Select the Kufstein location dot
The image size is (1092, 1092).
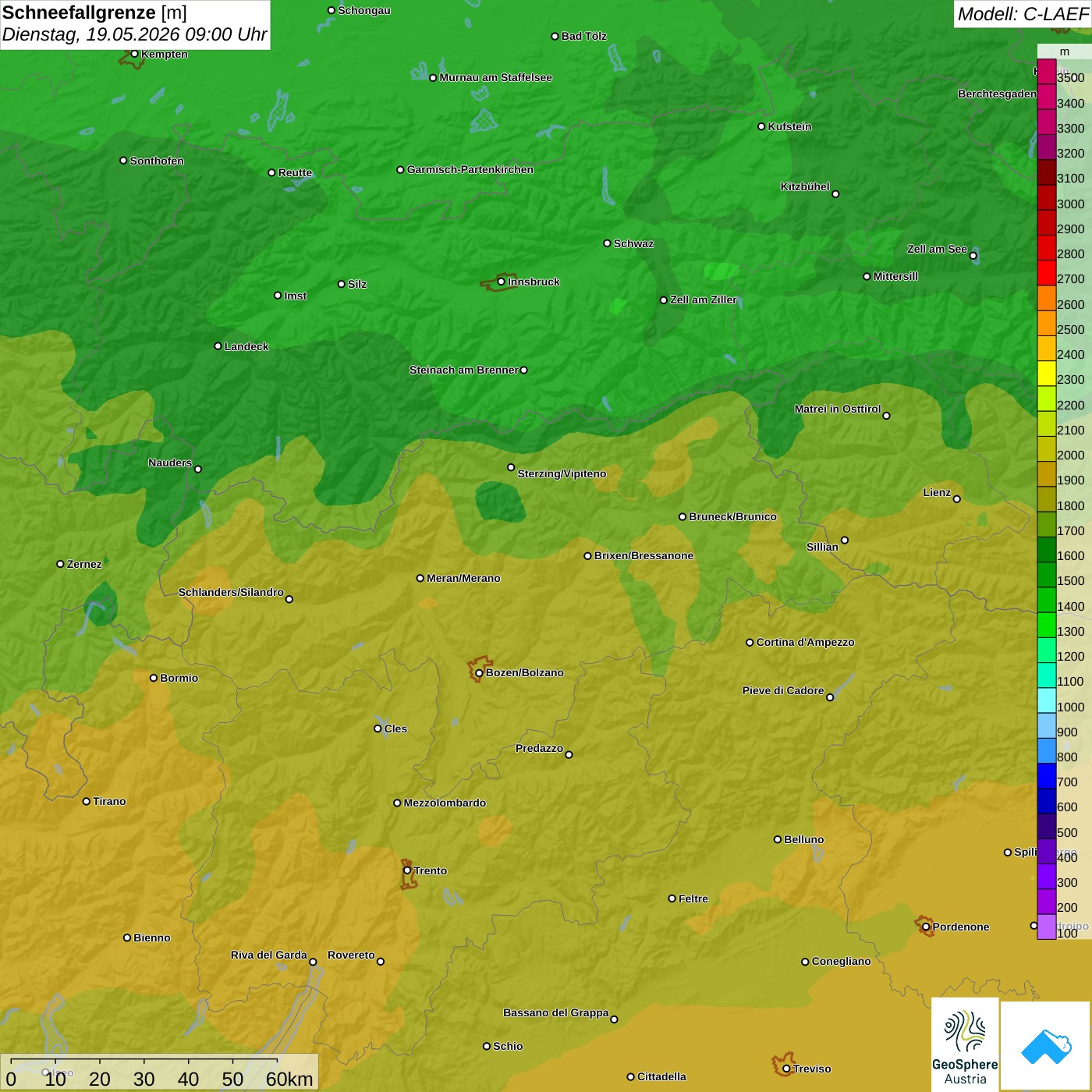coord(761,126)
